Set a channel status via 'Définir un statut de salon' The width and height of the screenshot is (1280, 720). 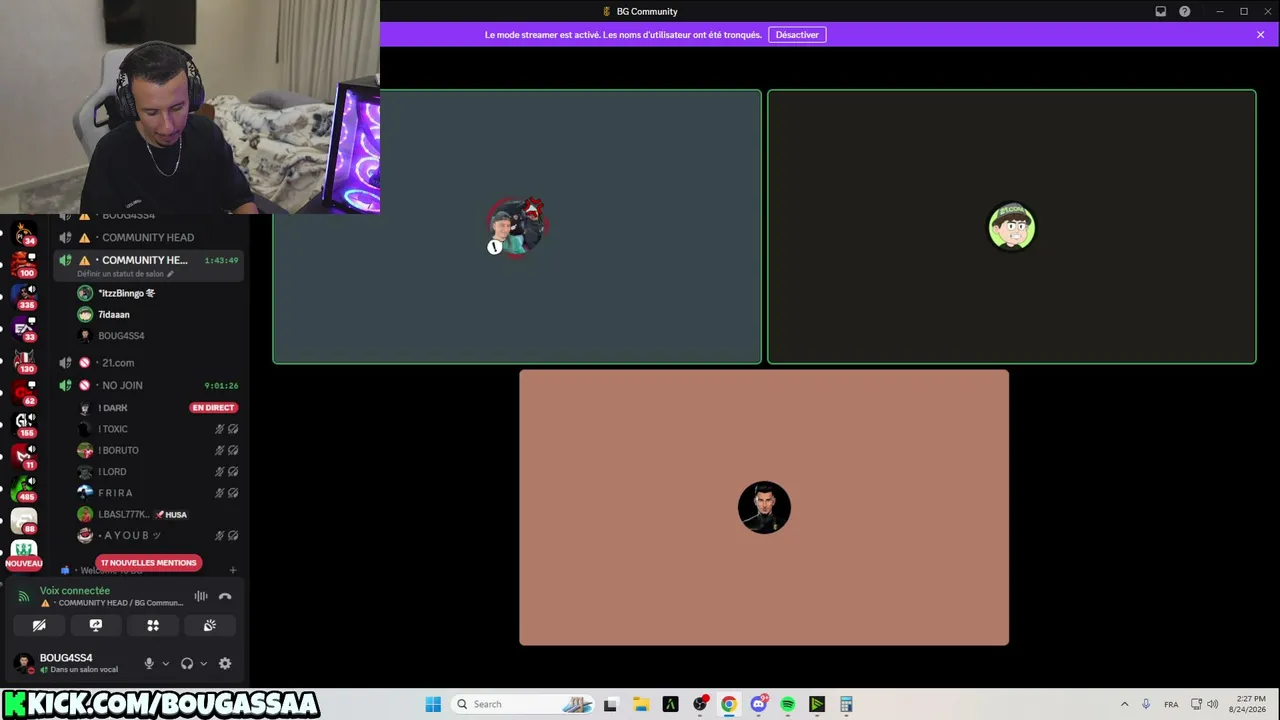click(x=125, y=274)
